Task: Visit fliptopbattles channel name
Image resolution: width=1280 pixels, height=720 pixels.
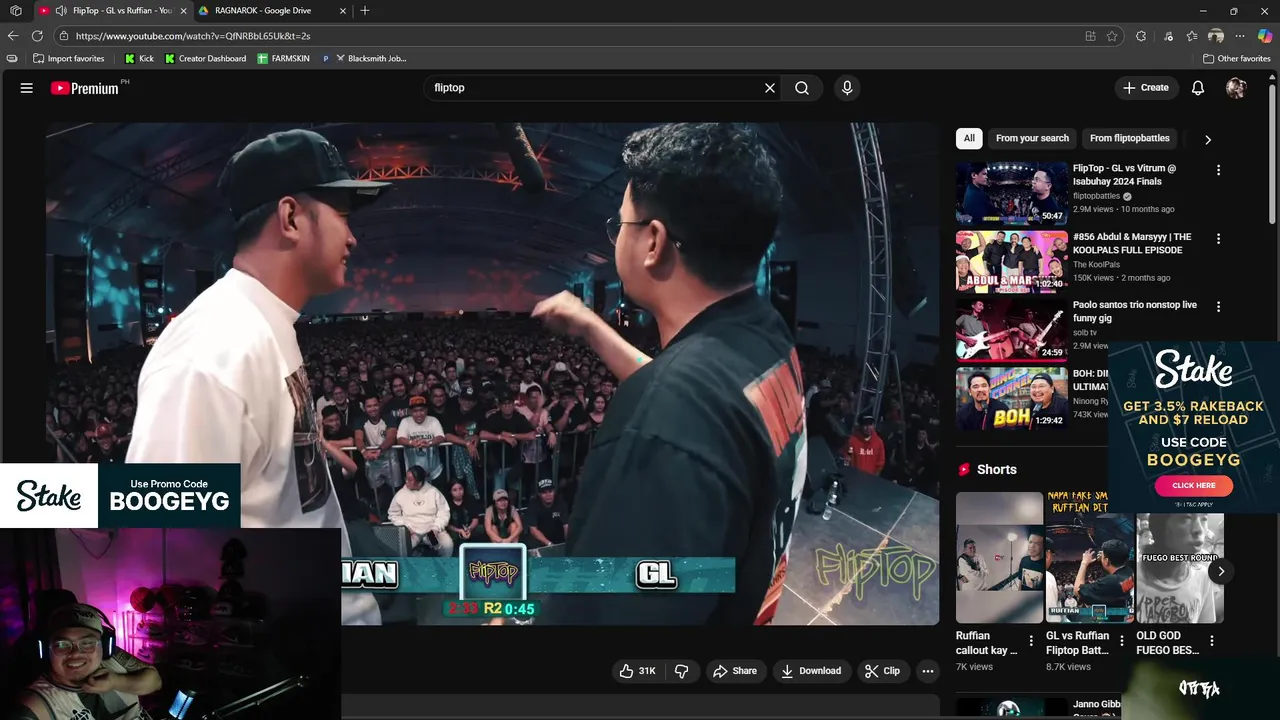Action: tap(1096, 196)
